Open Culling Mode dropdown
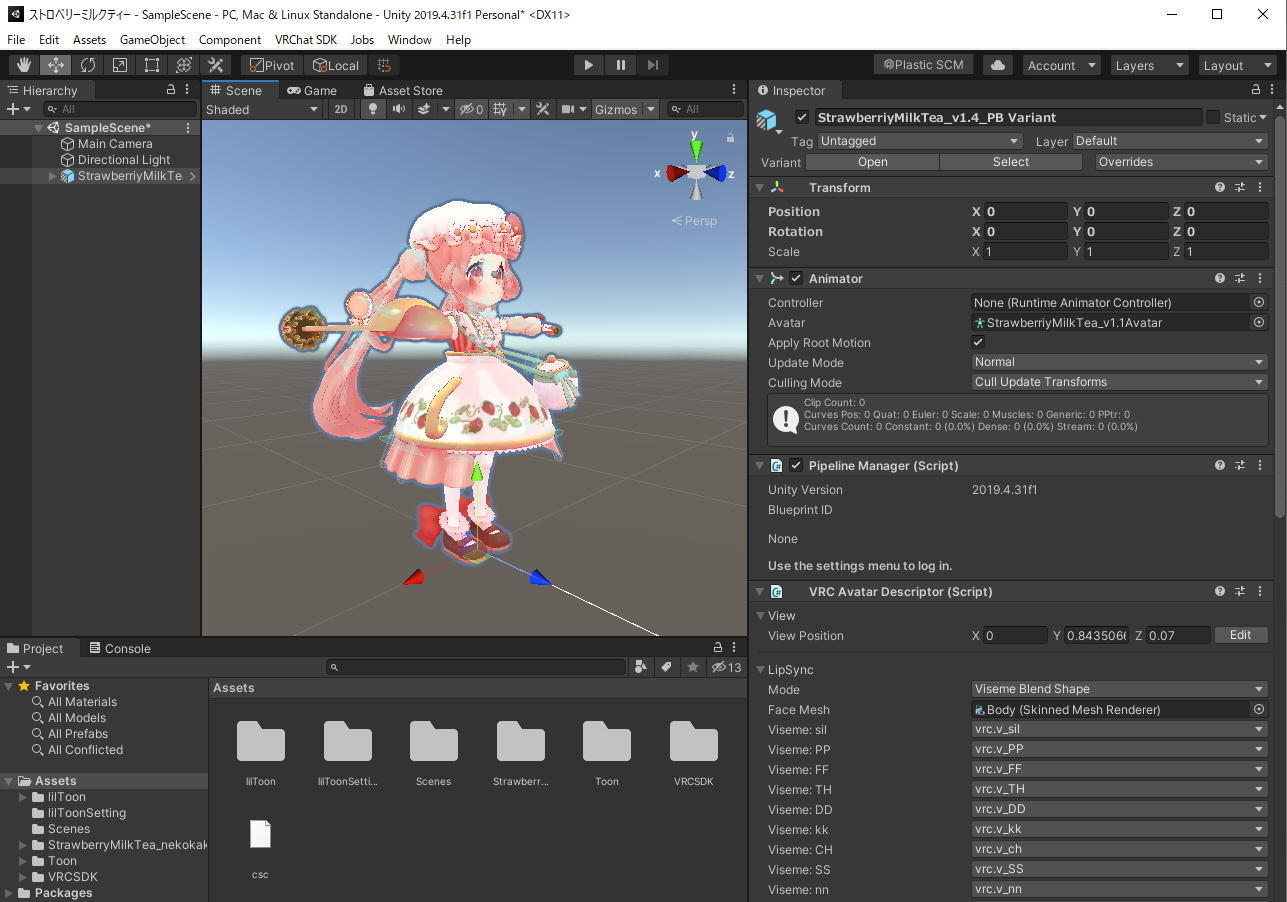This screenshot has height=902, width=1287. (1119, 382)
